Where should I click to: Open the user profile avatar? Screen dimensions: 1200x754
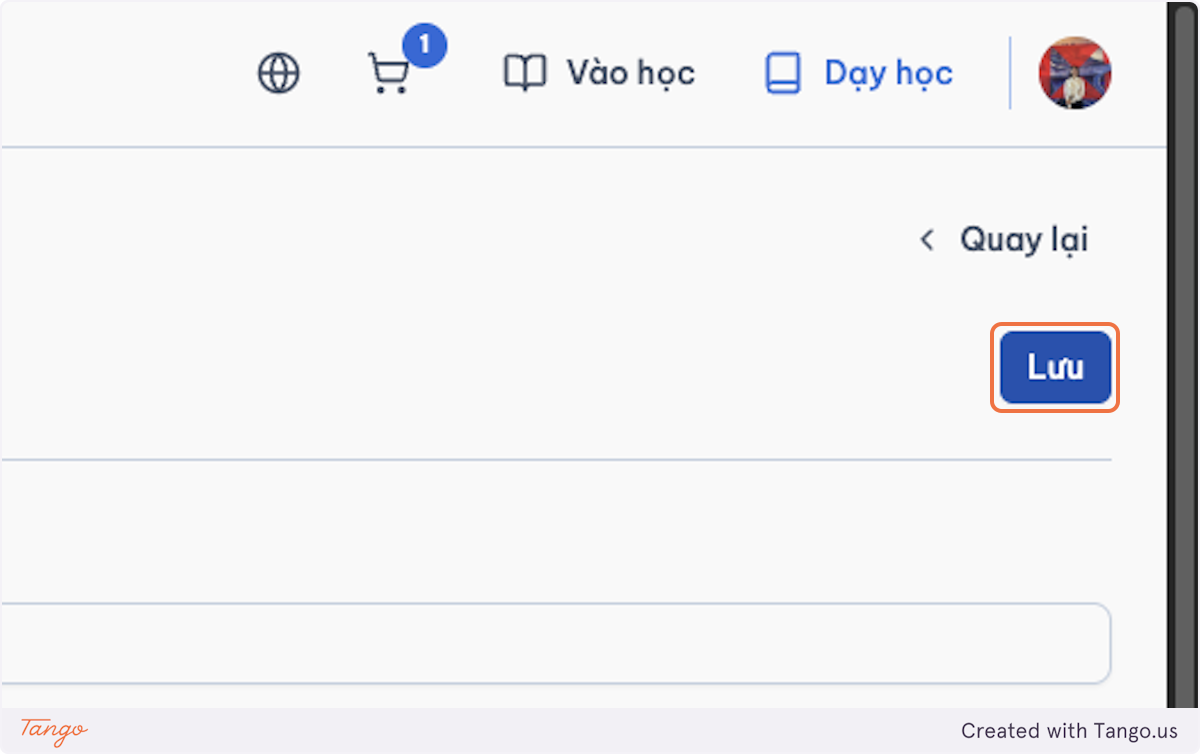[1075, 73]
